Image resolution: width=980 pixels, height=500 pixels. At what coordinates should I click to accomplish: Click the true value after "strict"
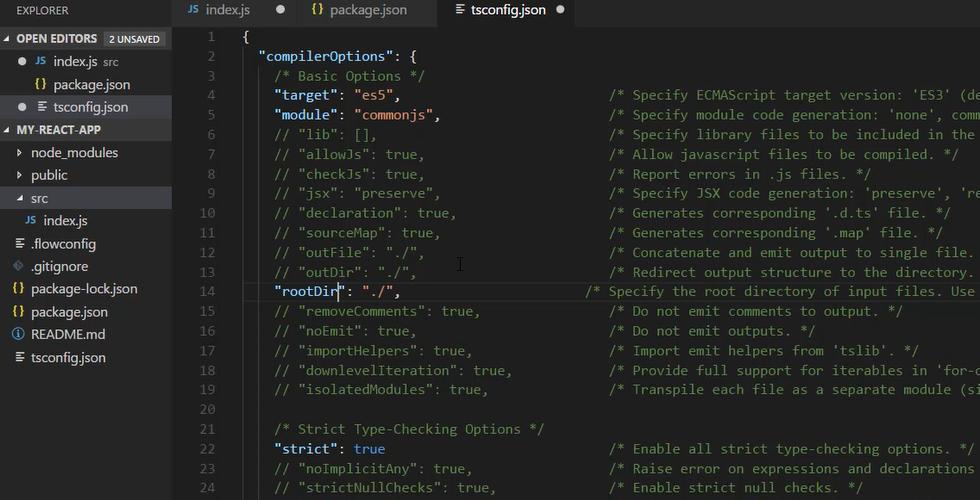click(369, 449)
